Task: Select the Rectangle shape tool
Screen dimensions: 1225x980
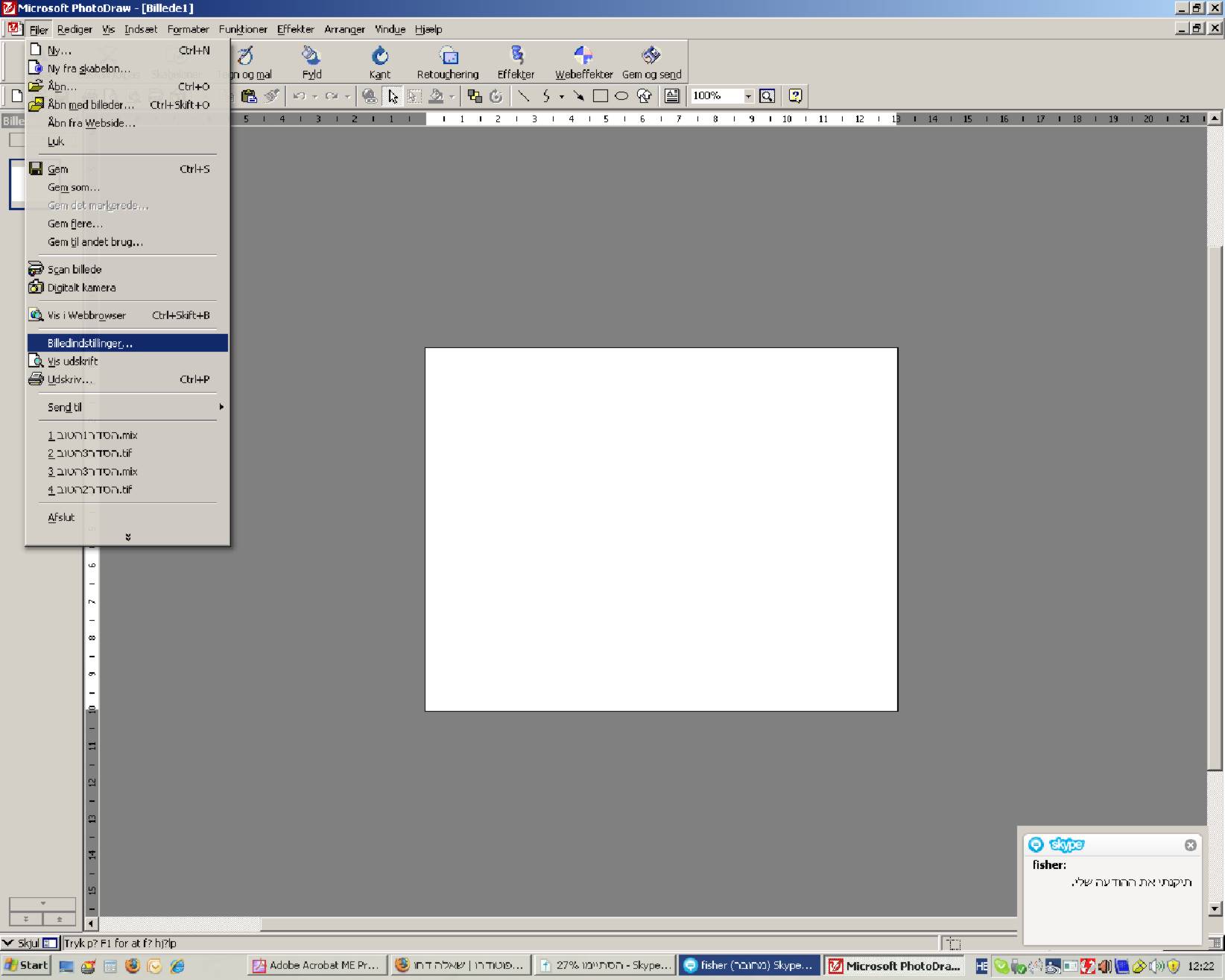Action: (600, 96)
